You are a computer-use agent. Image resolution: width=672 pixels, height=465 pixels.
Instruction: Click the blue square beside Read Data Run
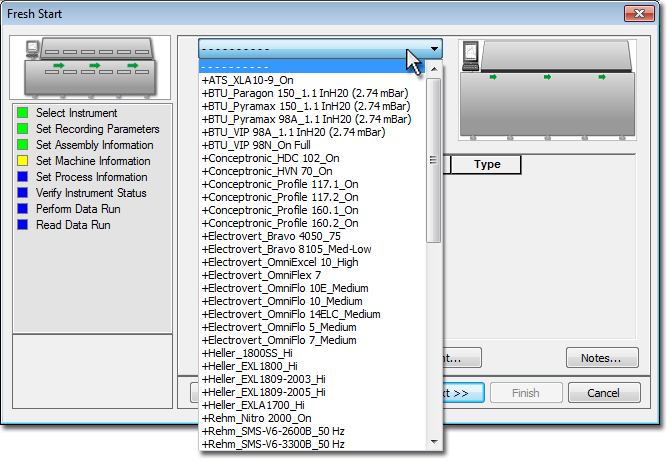point(22,225)
